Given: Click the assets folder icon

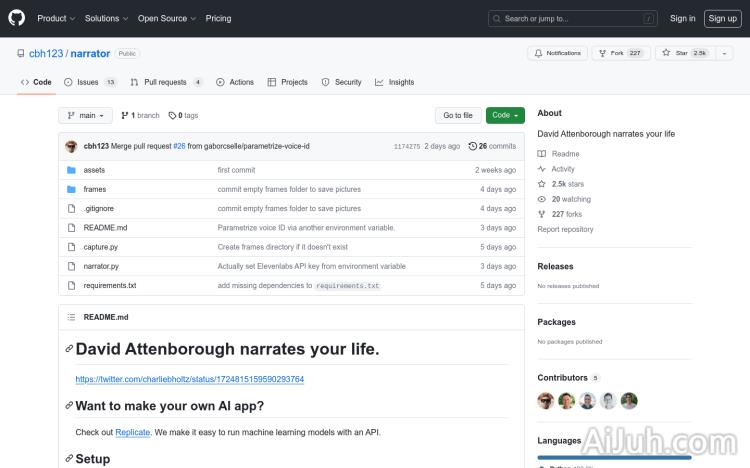Looking at the screenshot, I should 71,170.
